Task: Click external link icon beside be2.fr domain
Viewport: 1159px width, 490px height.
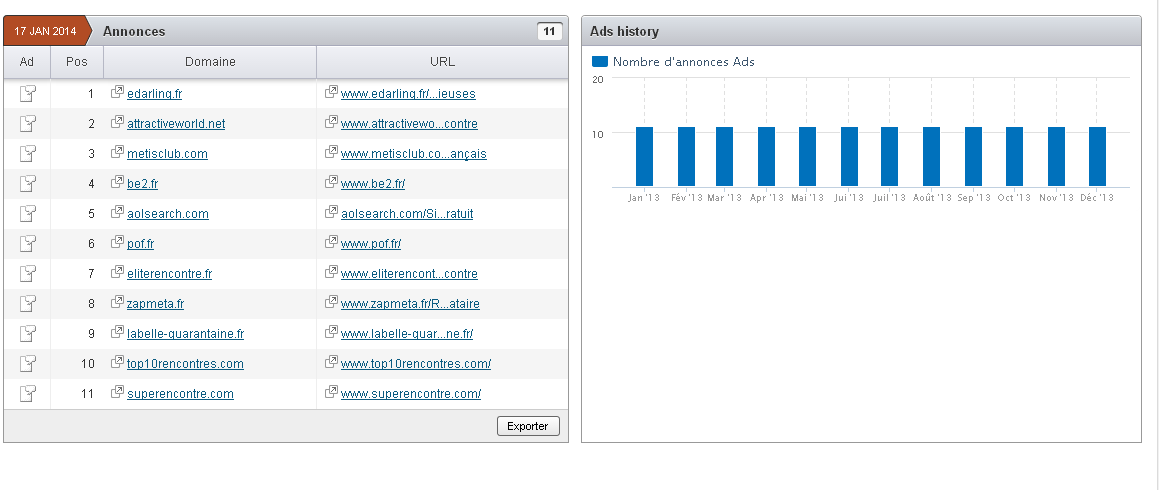Action: pos(117,183)
